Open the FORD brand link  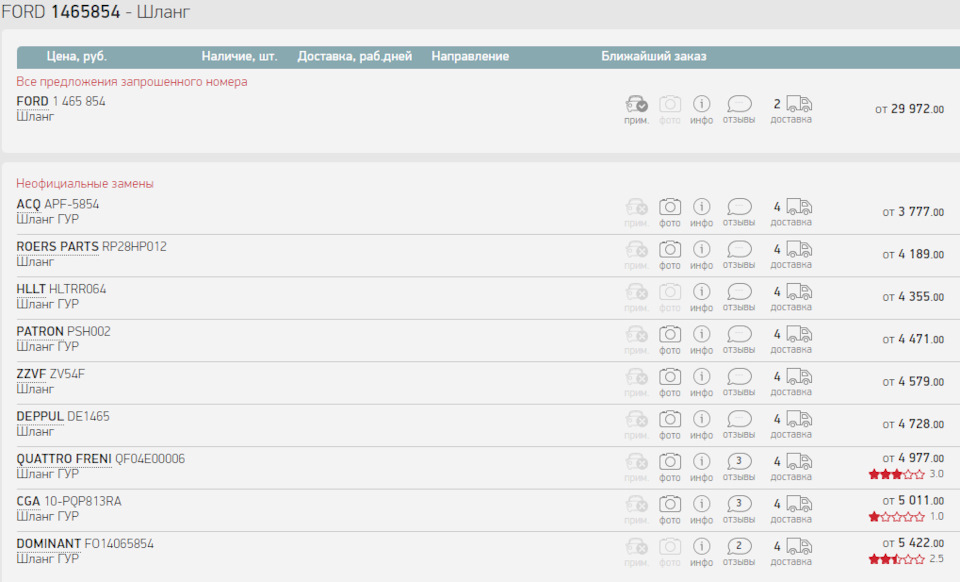coord(32,101)
